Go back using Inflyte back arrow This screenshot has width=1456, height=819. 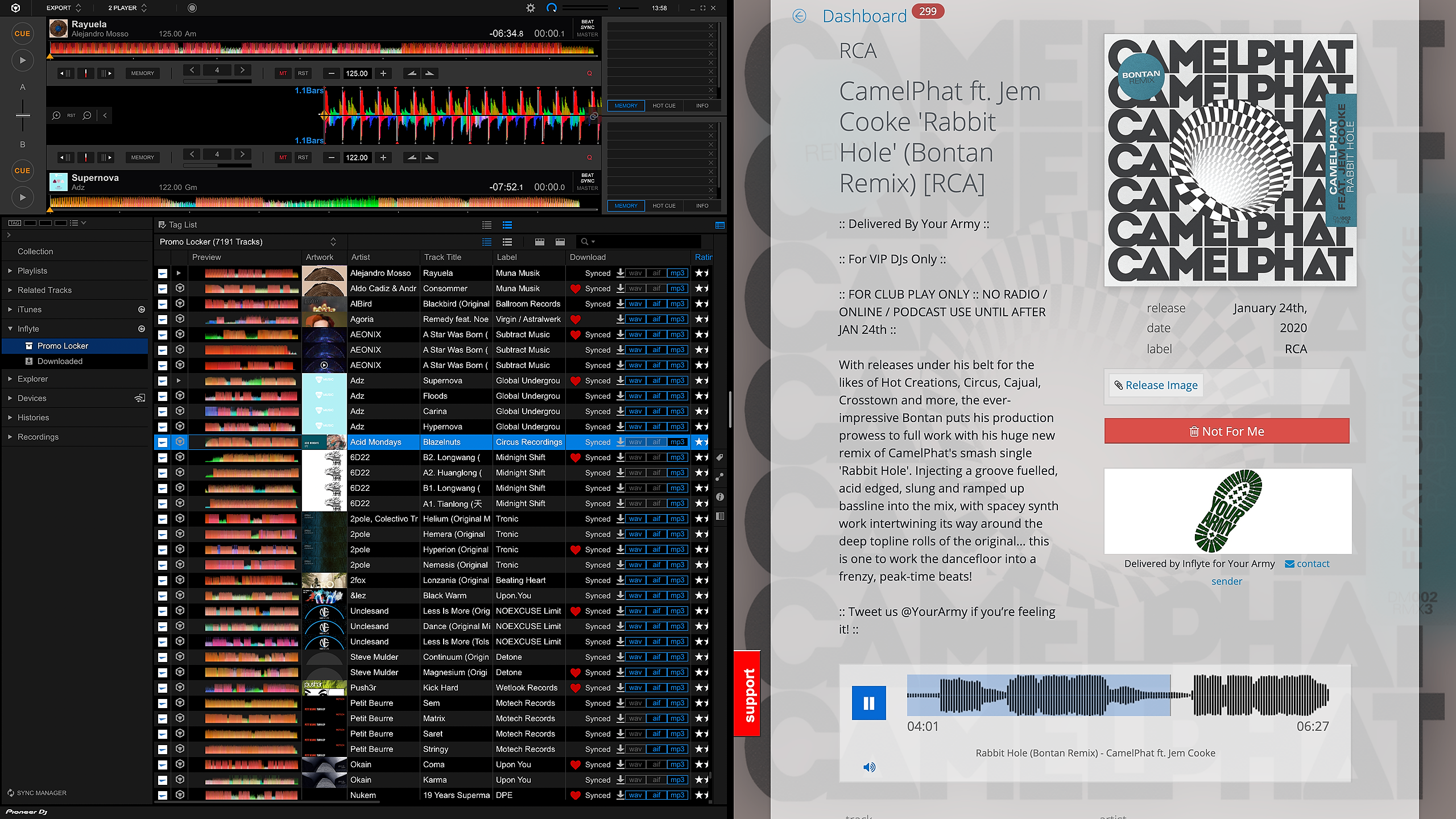[800, 16]
